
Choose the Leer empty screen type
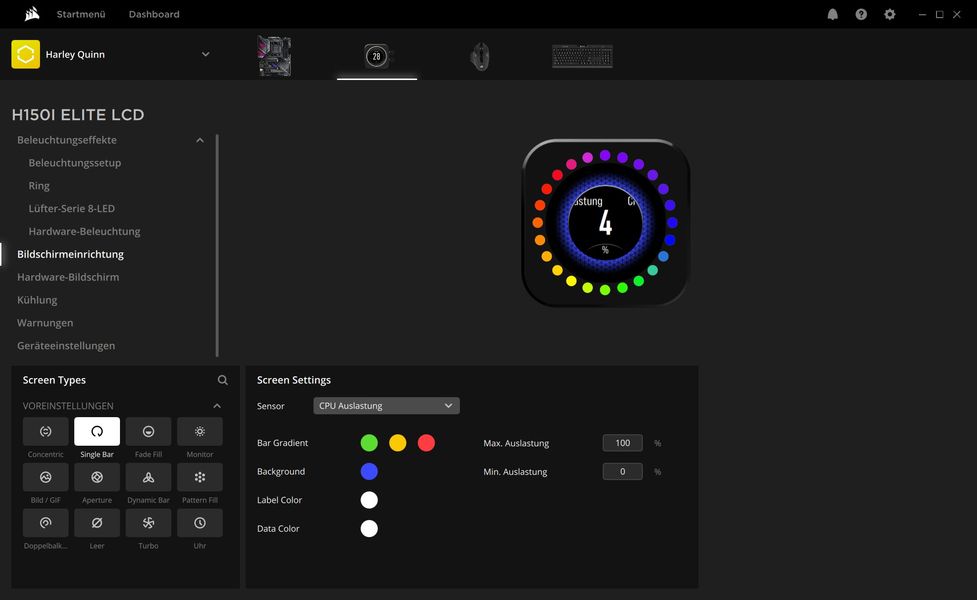coord(97,523)
